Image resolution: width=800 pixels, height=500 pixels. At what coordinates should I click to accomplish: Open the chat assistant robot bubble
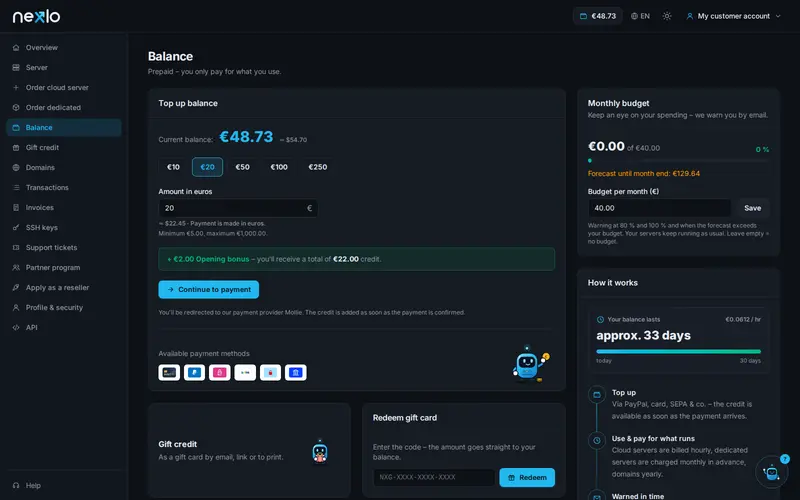[771, 472]
